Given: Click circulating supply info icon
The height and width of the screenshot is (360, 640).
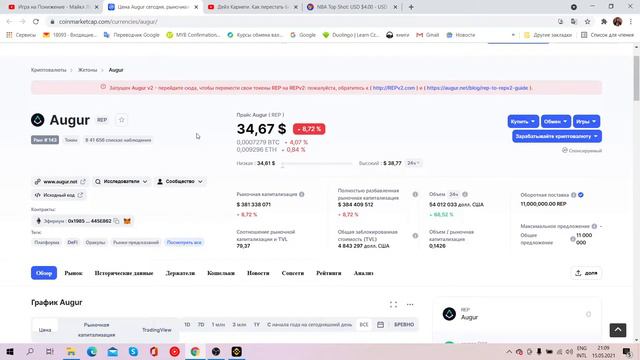Looking at the screenshot, I should (573, 195).
